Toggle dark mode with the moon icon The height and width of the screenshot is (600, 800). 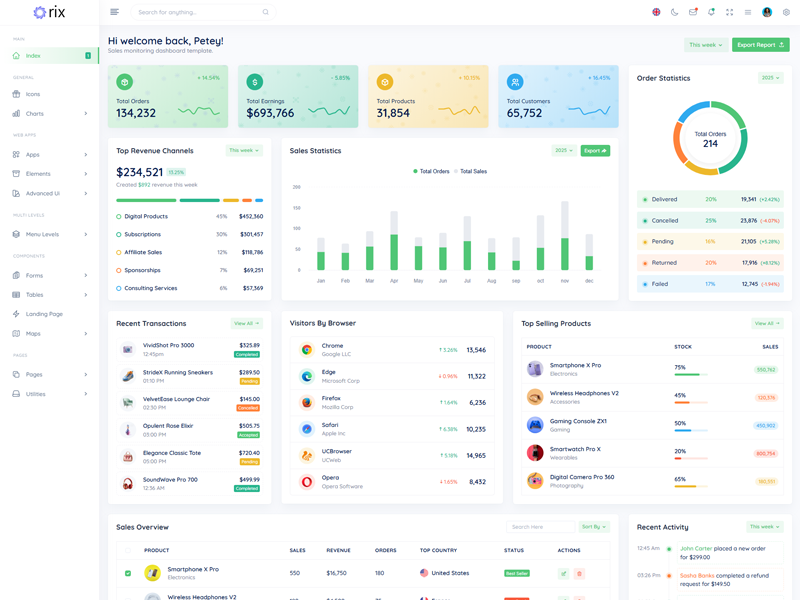click(x=674, y=12)
